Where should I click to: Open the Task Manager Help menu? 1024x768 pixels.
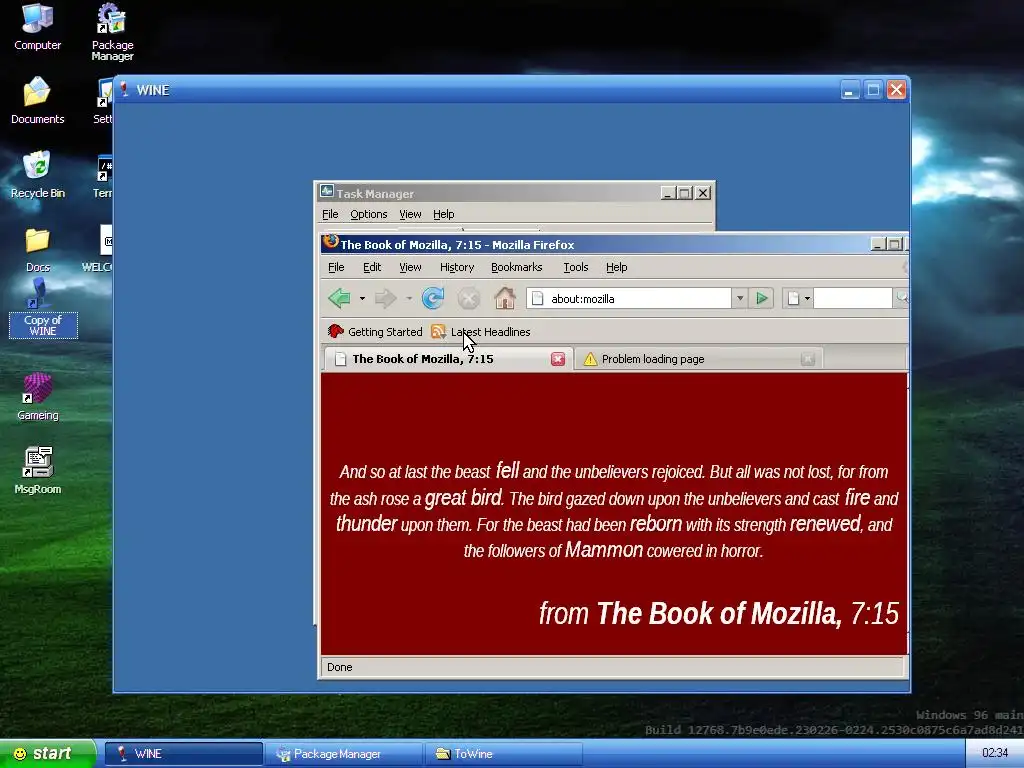443,214
